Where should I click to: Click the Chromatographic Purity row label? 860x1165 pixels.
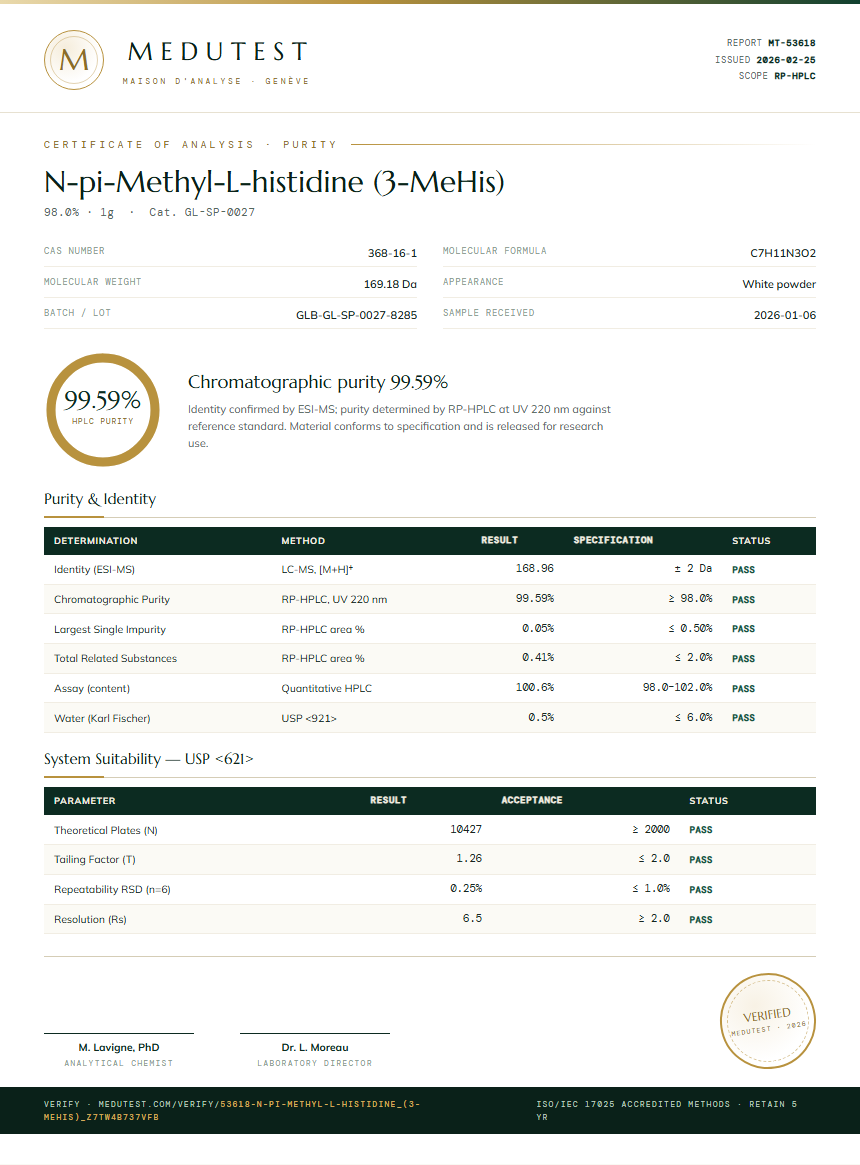[x=111, y=600]
